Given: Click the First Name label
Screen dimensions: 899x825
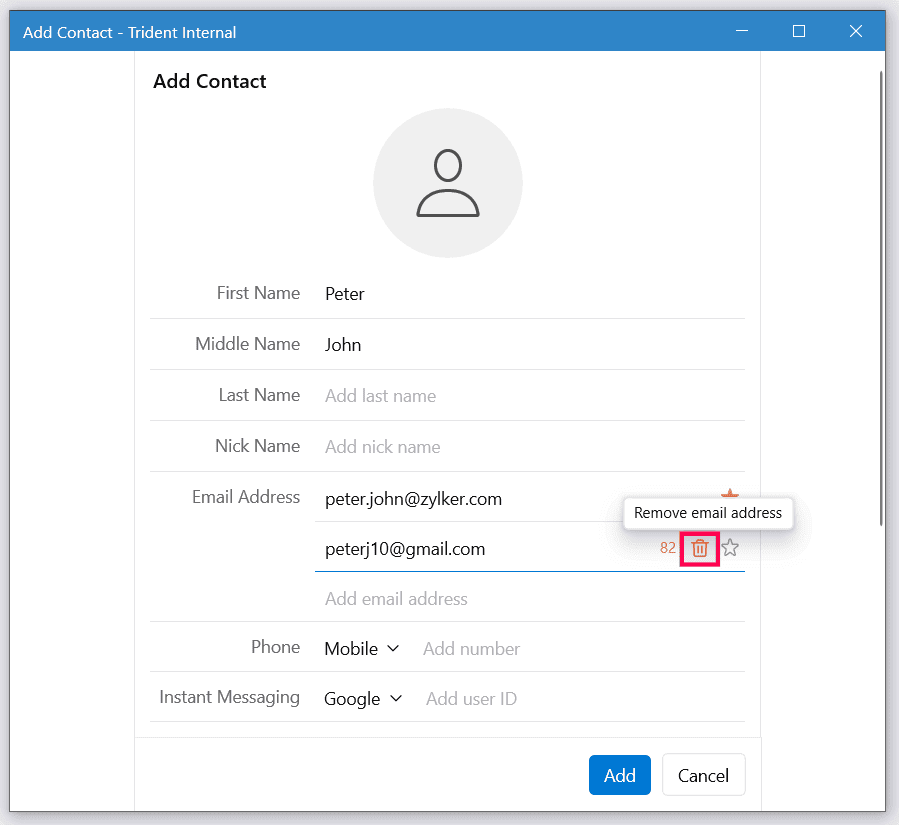Looking at the screenshot, I should click(x=258, y=293).
